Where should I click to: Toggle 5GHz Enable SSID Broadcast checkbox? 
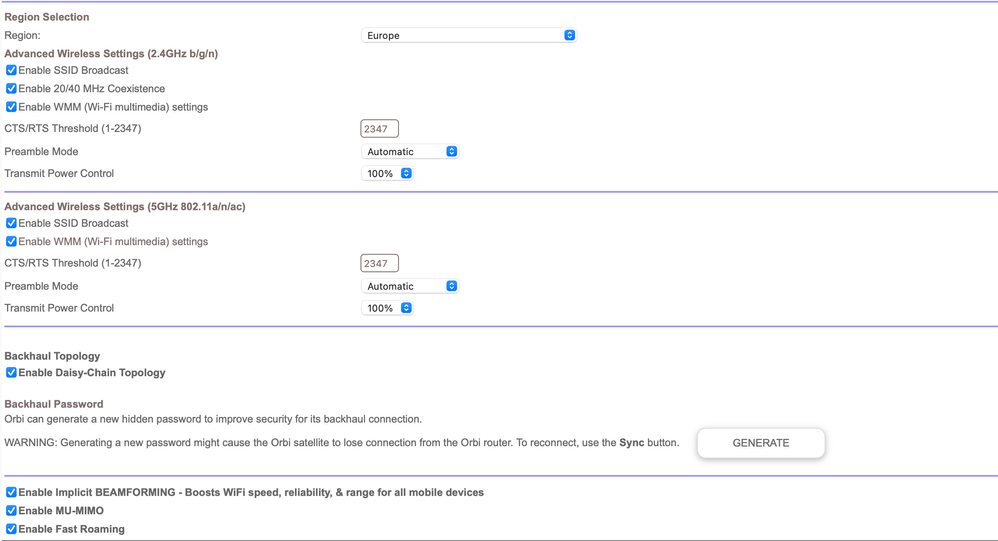tap(11, 224)
